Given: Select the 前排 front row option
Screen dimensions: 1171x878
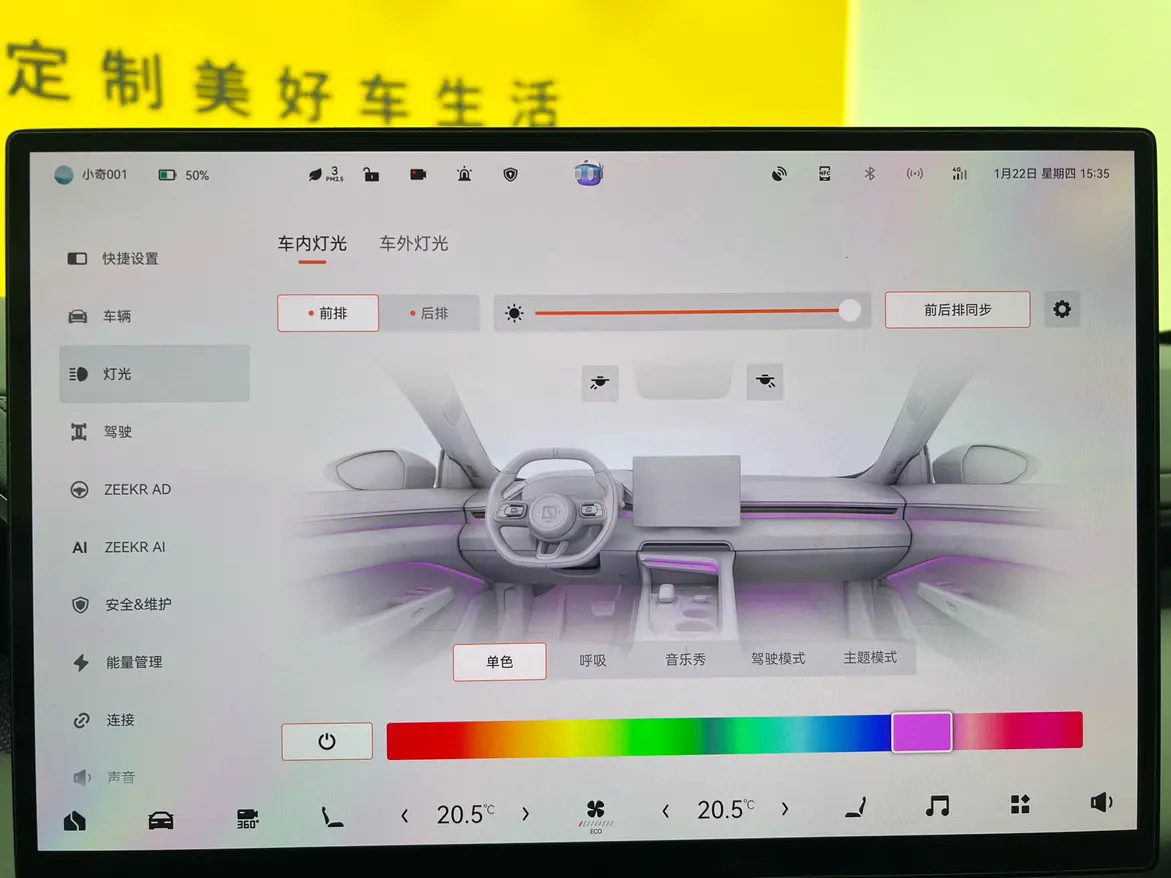Looking at the screenshot, I should 328,313.
